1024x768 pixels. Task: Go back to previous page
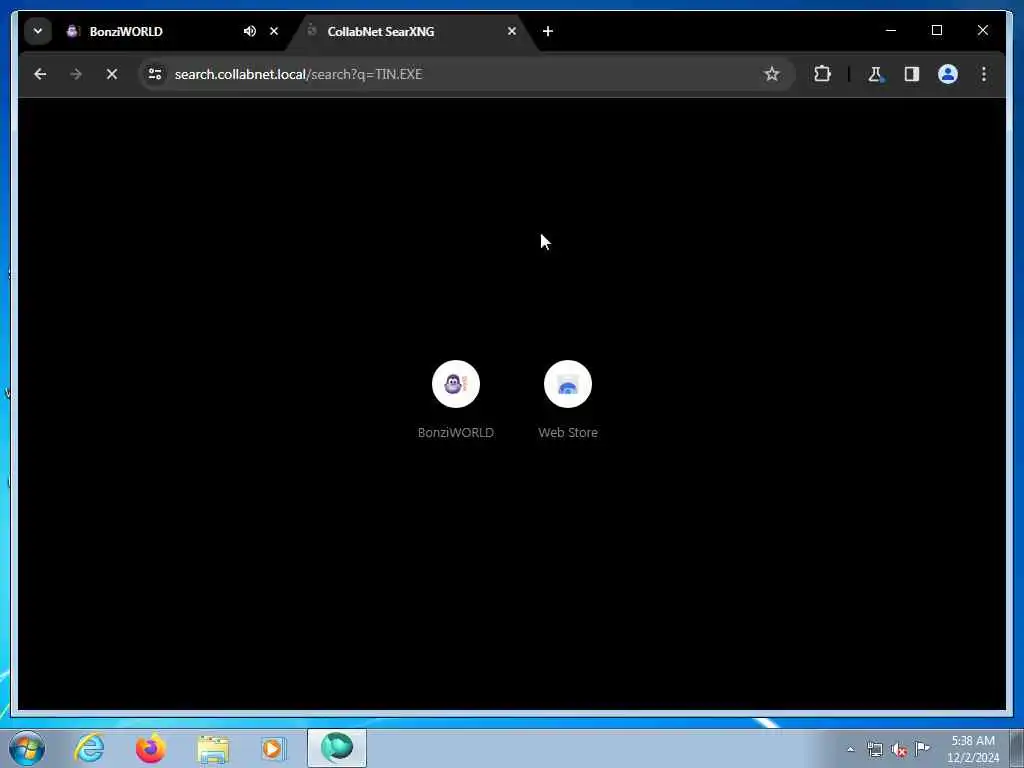coord(40,74)
